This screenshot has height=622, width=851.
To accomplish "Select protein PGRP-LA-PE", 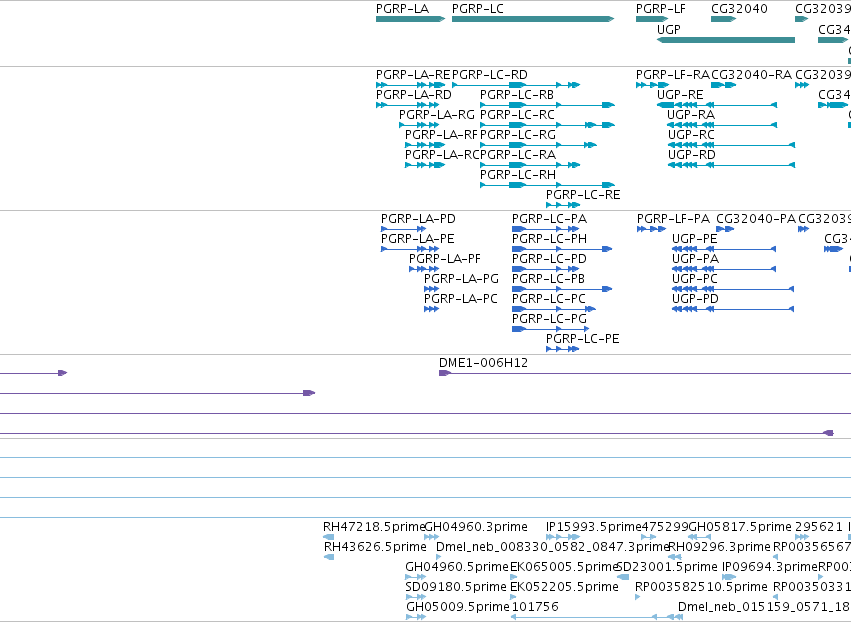I will click(x=410, y=249).
